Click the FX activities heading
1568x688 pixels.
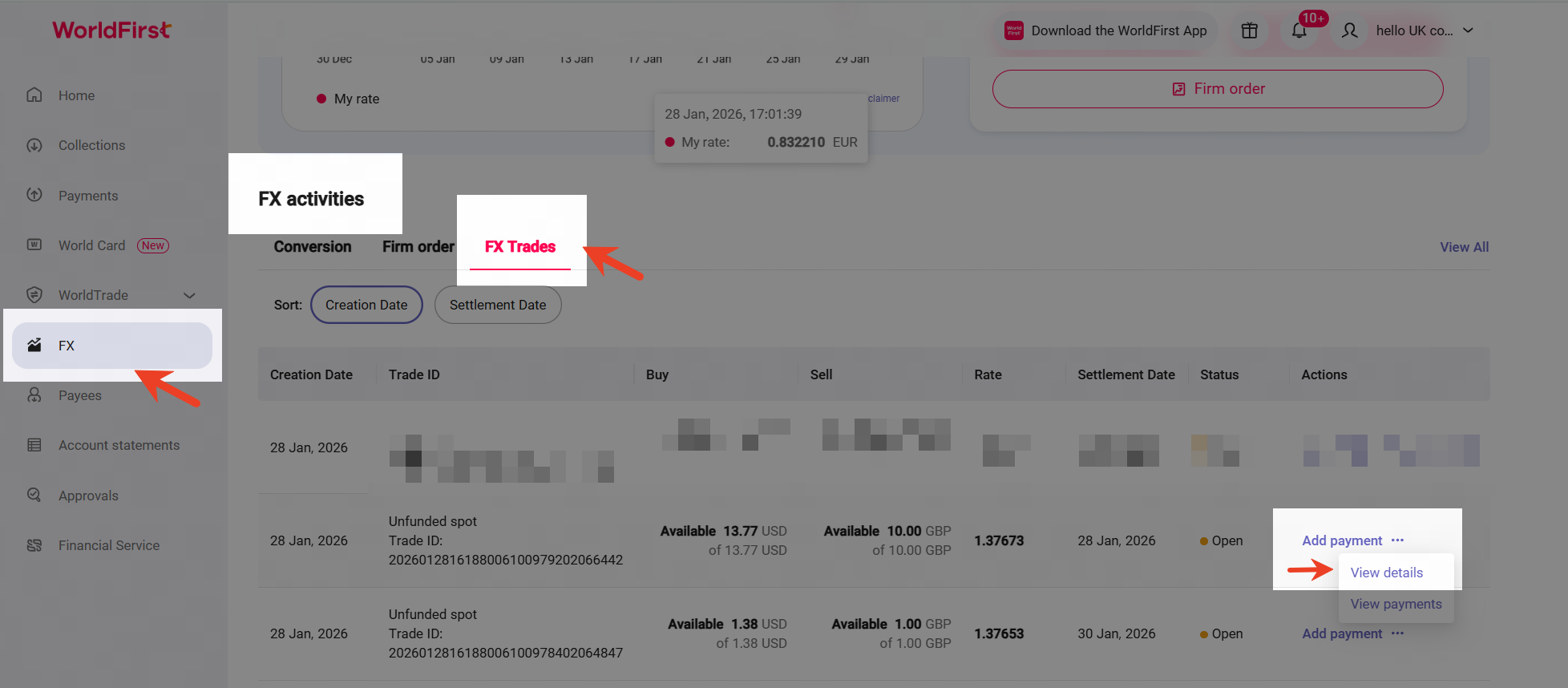[x=311, y=199]
